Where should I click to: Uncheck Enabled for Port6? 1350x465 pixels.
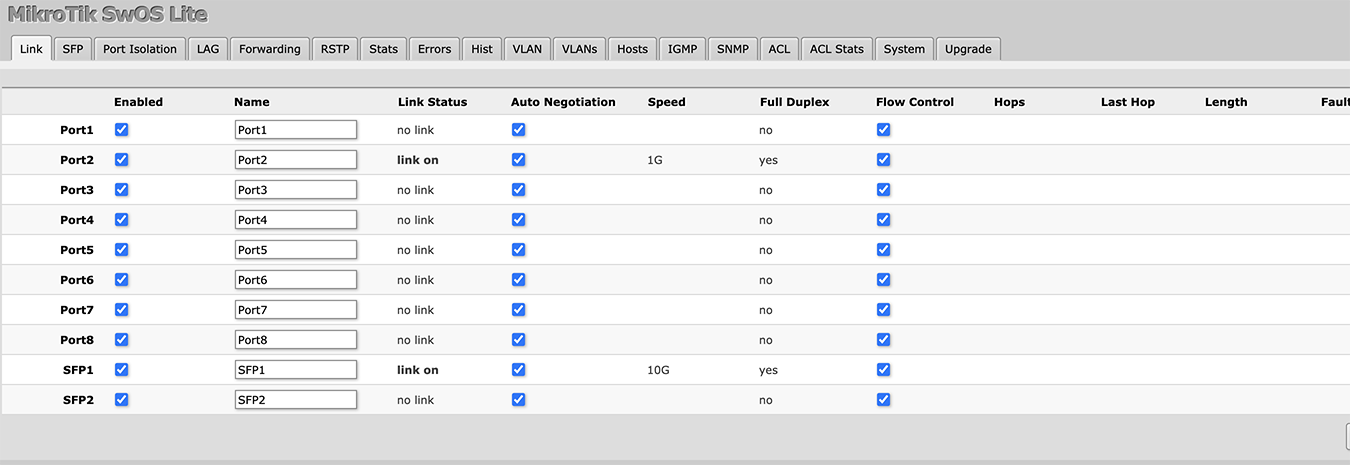(122, 280)
